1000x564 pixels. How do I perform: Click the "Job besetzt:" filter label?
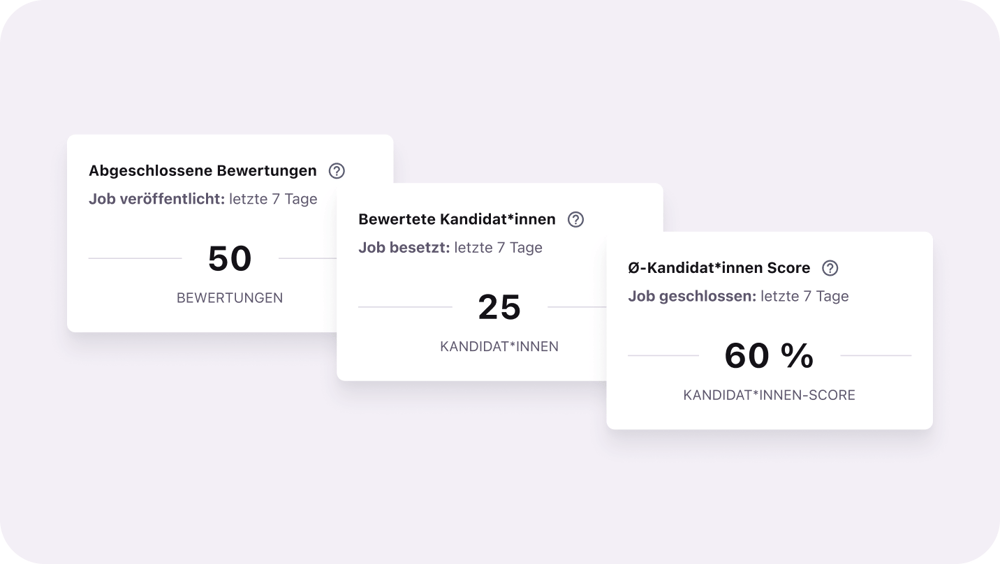pos(404,247)
